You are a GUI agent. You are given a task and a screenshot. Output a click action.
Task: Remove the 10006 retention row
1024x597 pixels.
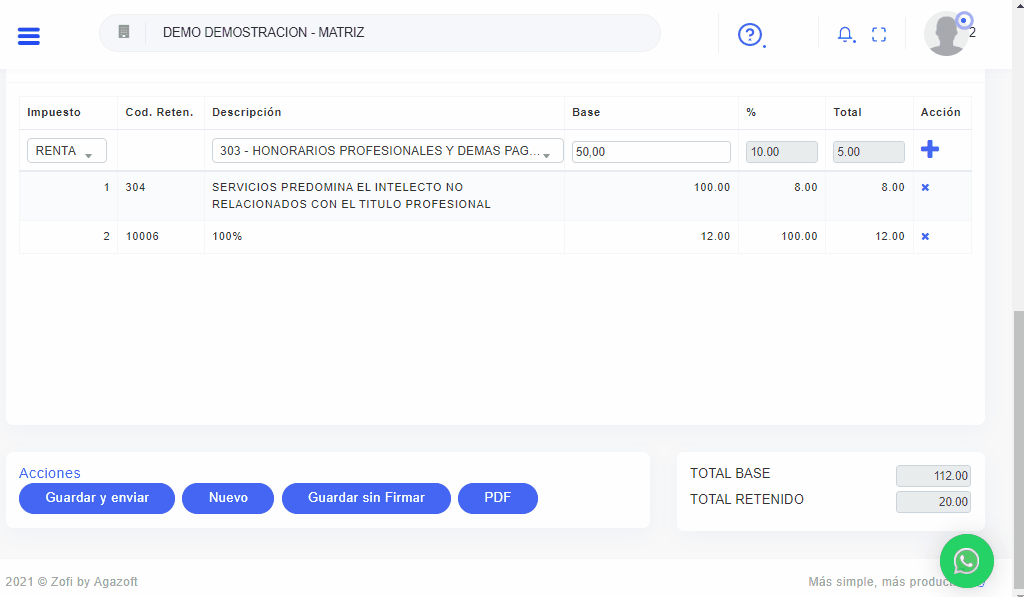coord(925,237)
